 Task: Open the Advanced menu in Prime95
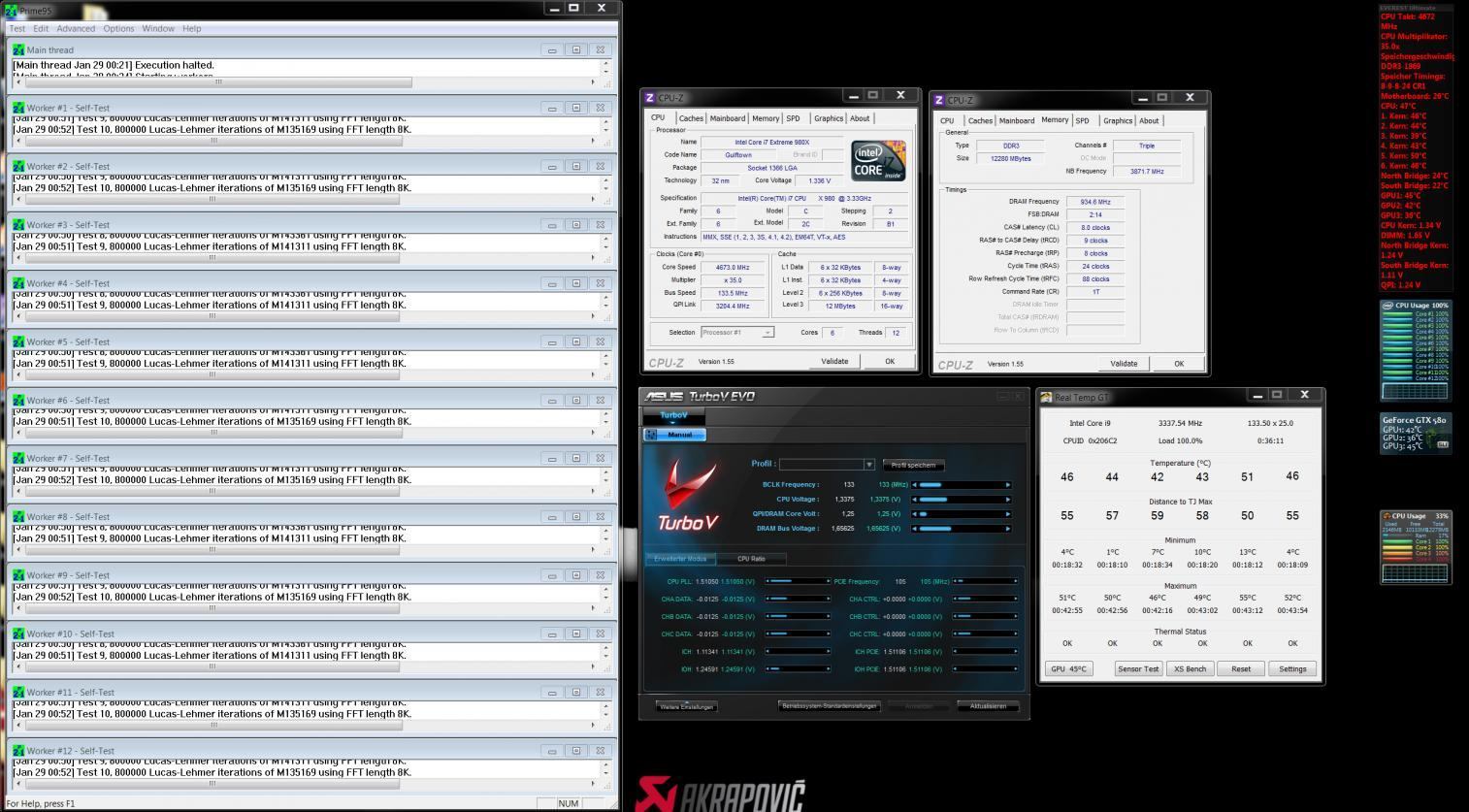click(76, 29)
